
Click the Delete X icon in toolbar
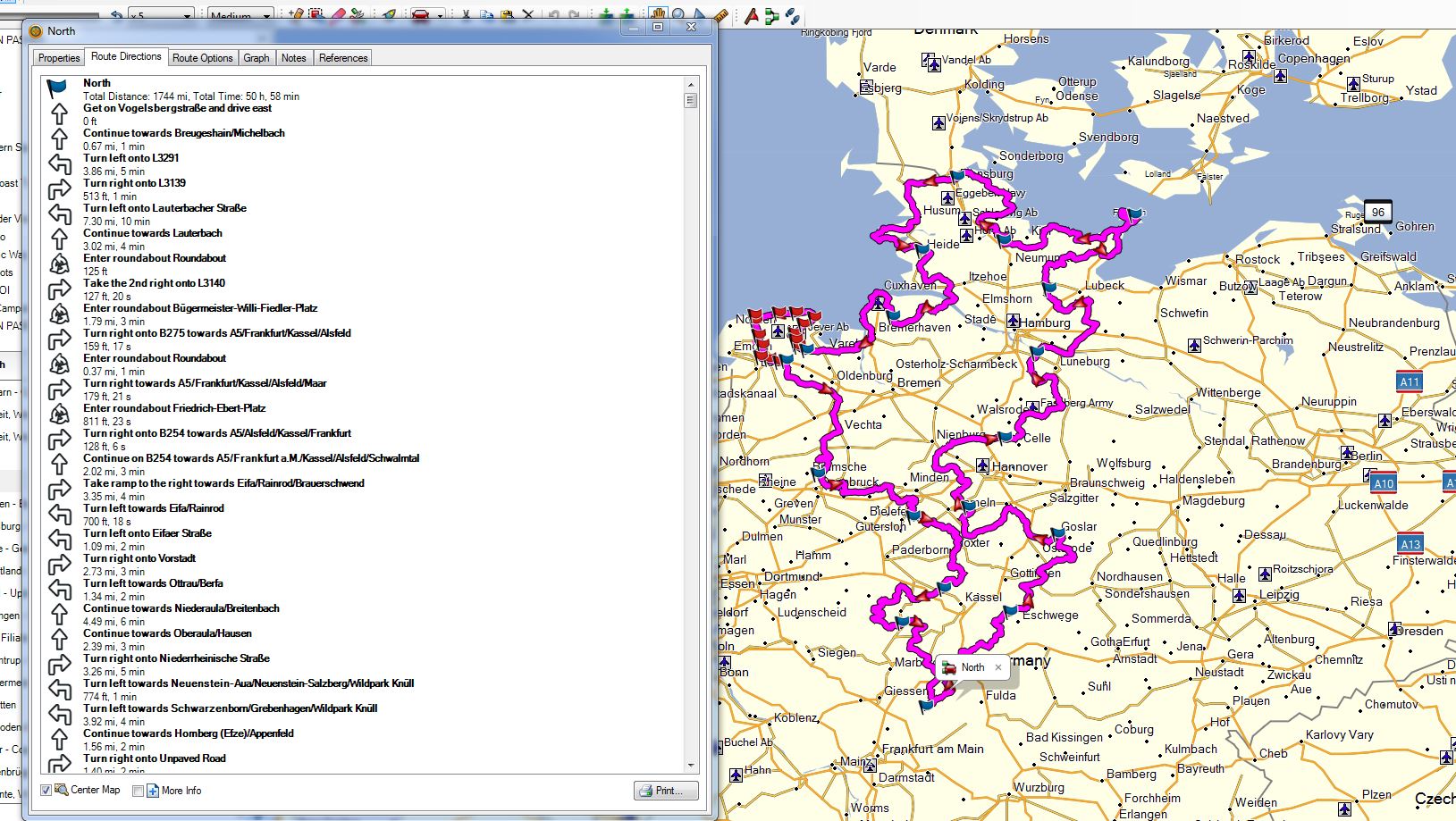click(x=527, y=15)
